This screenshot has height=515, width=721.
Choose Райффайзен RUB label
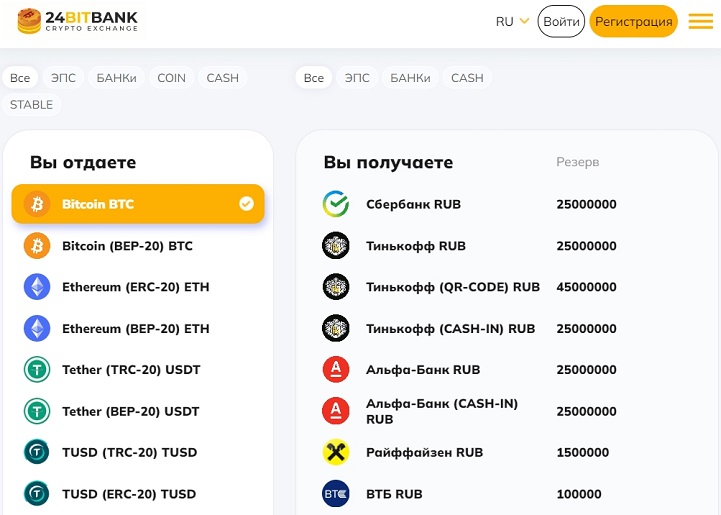[424, 452]
